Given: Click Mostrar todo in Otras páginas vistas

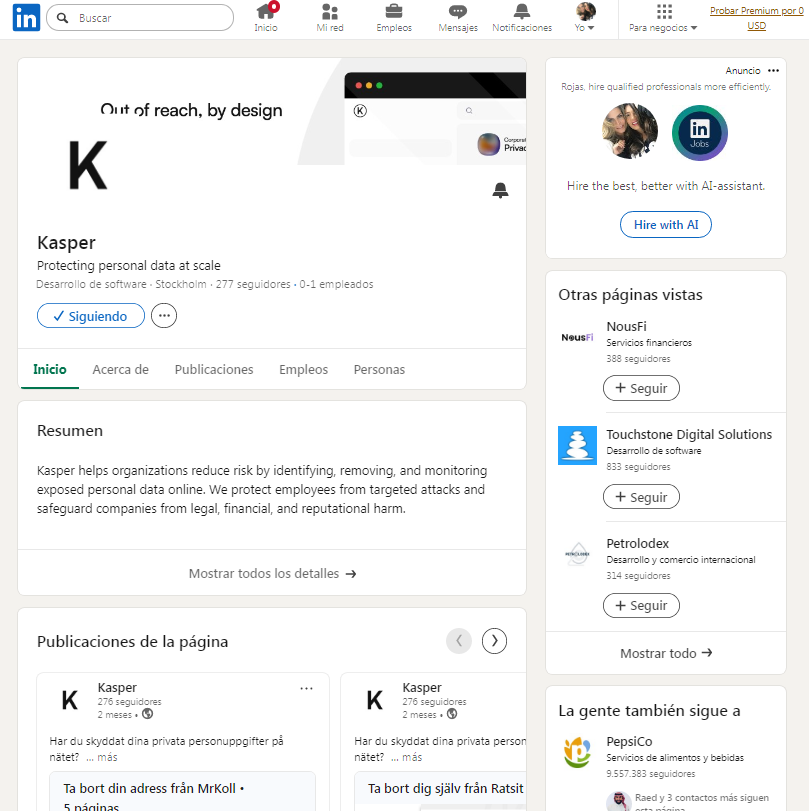Looking at the screenshot, I should [x=666, y=653].
